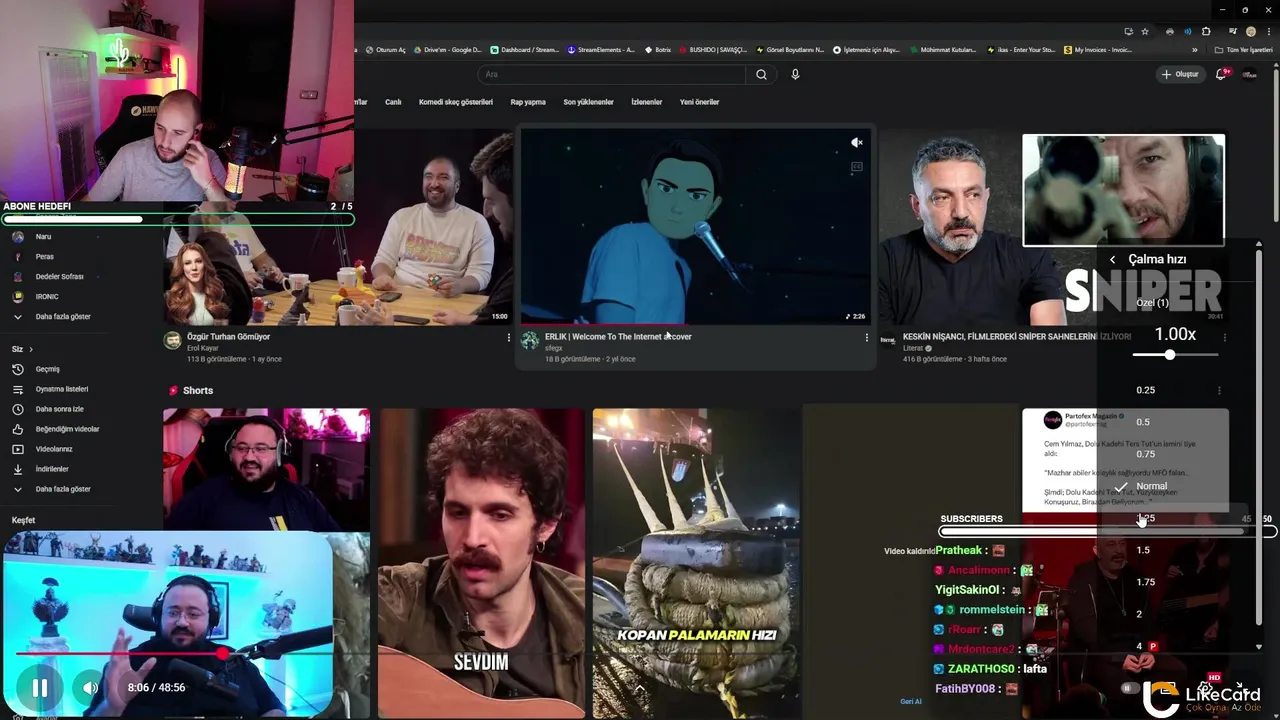Bookmark this page with the star icon
This screenshot has height=720, width=1280.
tap(1144, 31)
